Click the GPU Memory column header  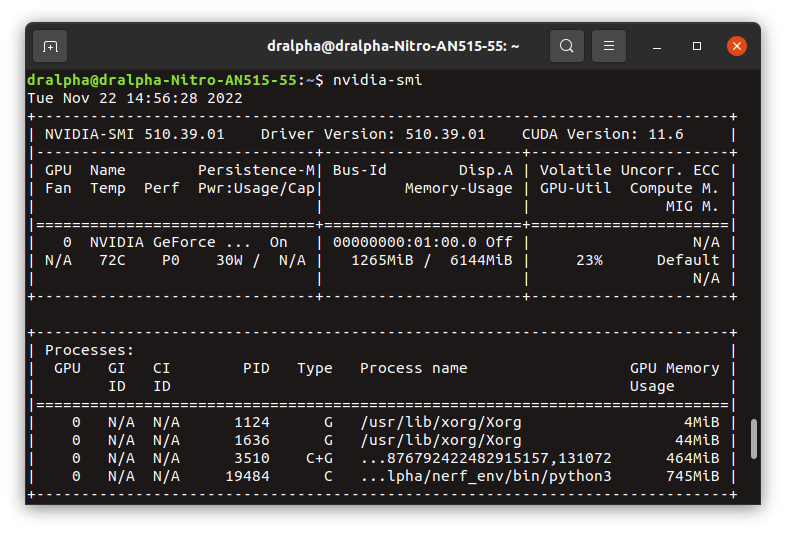(674, 369)
